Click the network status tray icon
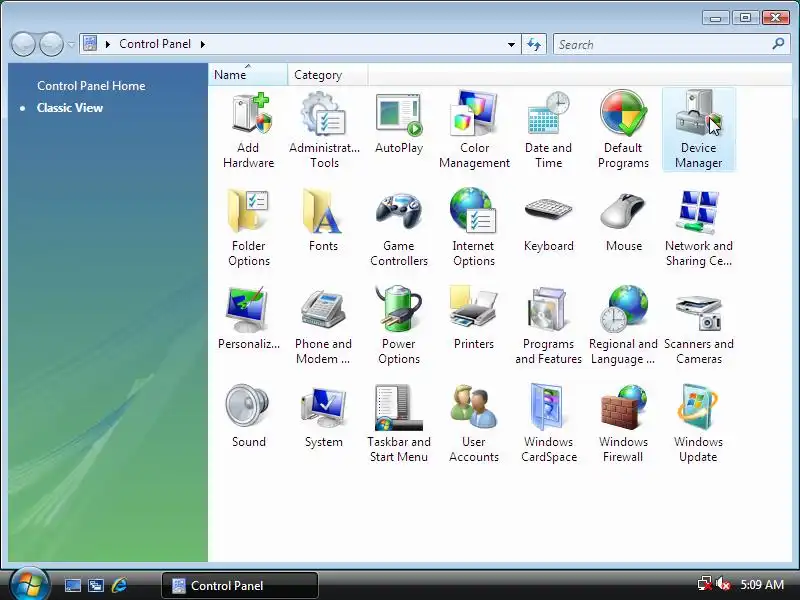Viewport: 800px width, 600px height. pos(705,584)
